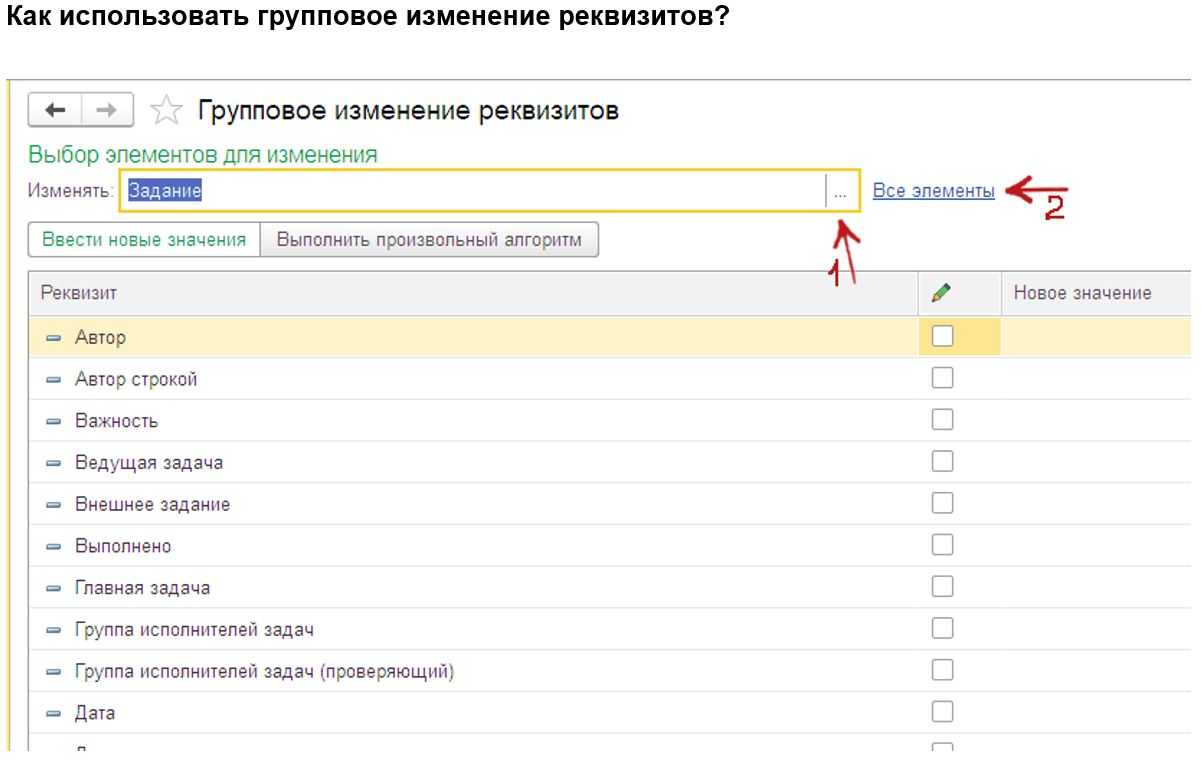Check the Главная задача checkbox
The width and height of the screenshot is (1202, 761).
click(x=942, y=587)
